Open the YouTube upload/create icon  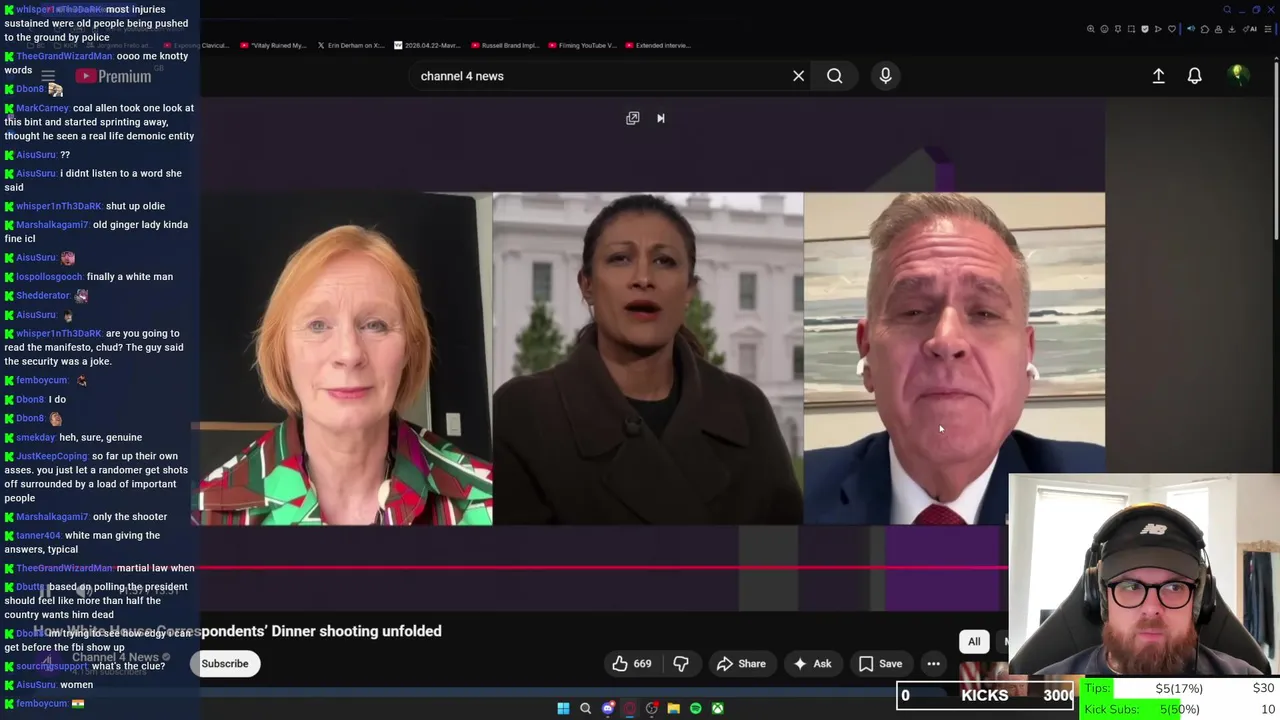tap(1158, 76)
